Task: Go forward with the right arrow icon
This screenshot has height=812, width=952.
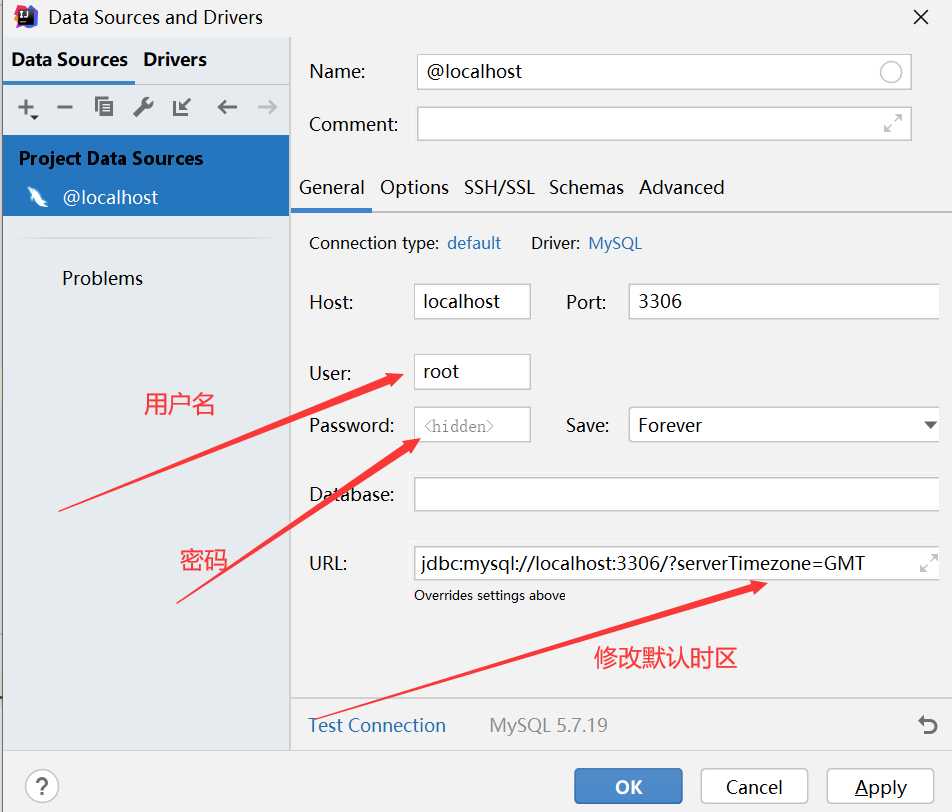Action: [267, 107]
